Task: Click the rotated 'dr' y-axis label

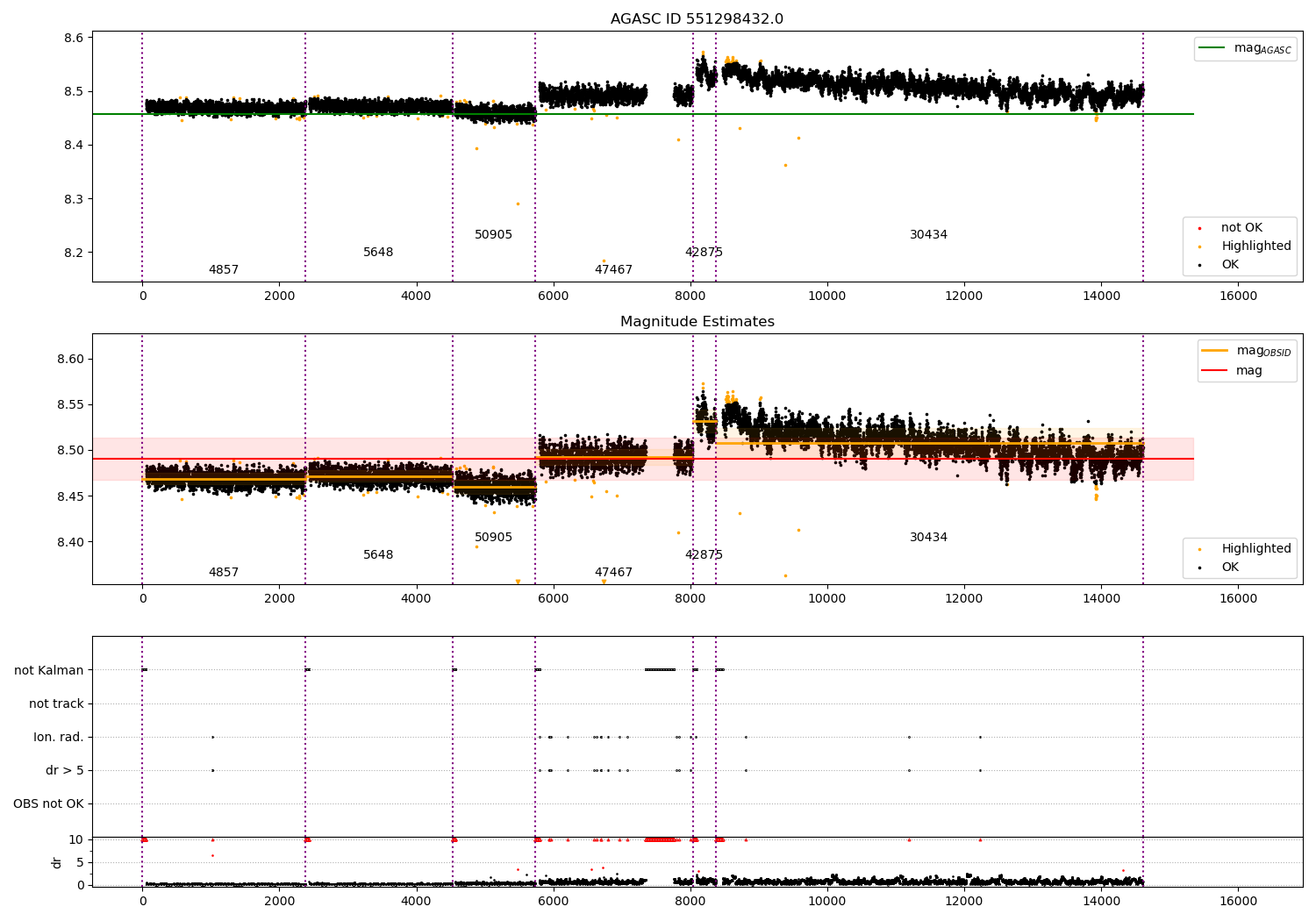Action: (57, 862)
